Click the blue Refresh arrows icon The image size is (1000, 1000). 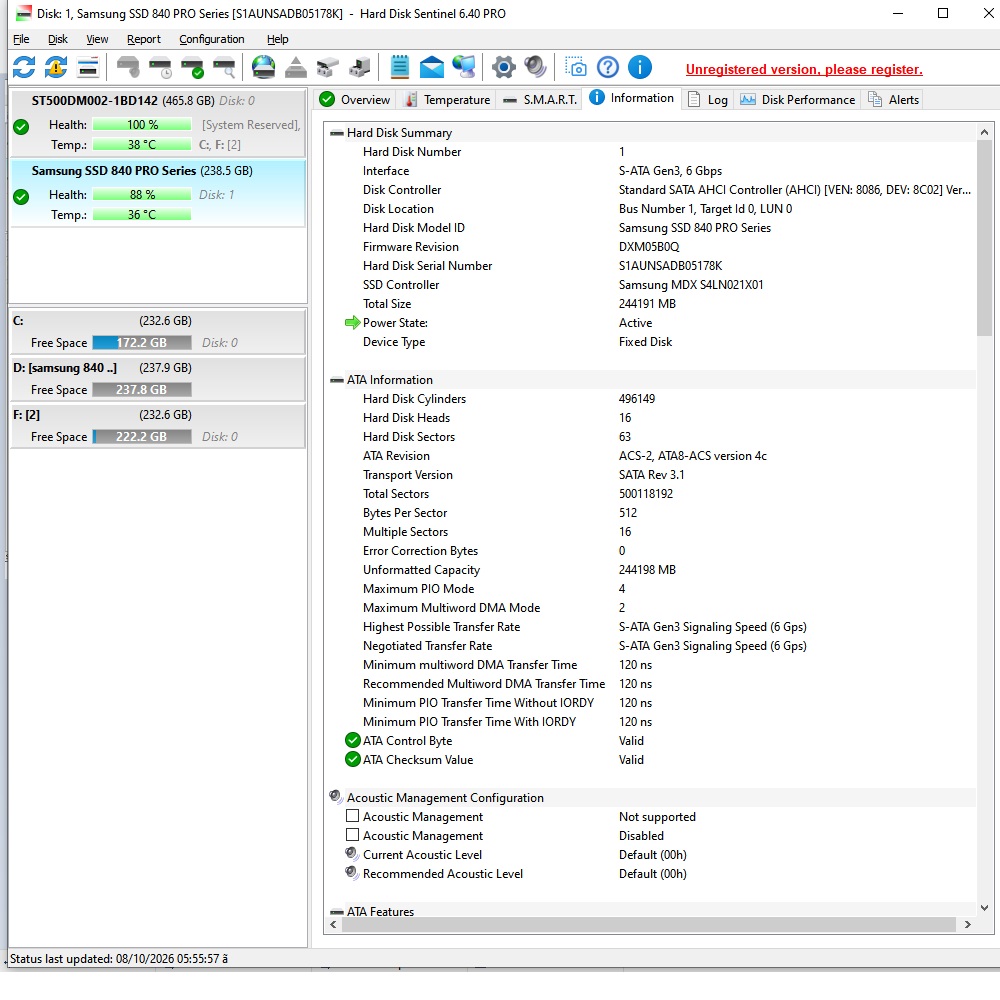[x=24, y=67]
